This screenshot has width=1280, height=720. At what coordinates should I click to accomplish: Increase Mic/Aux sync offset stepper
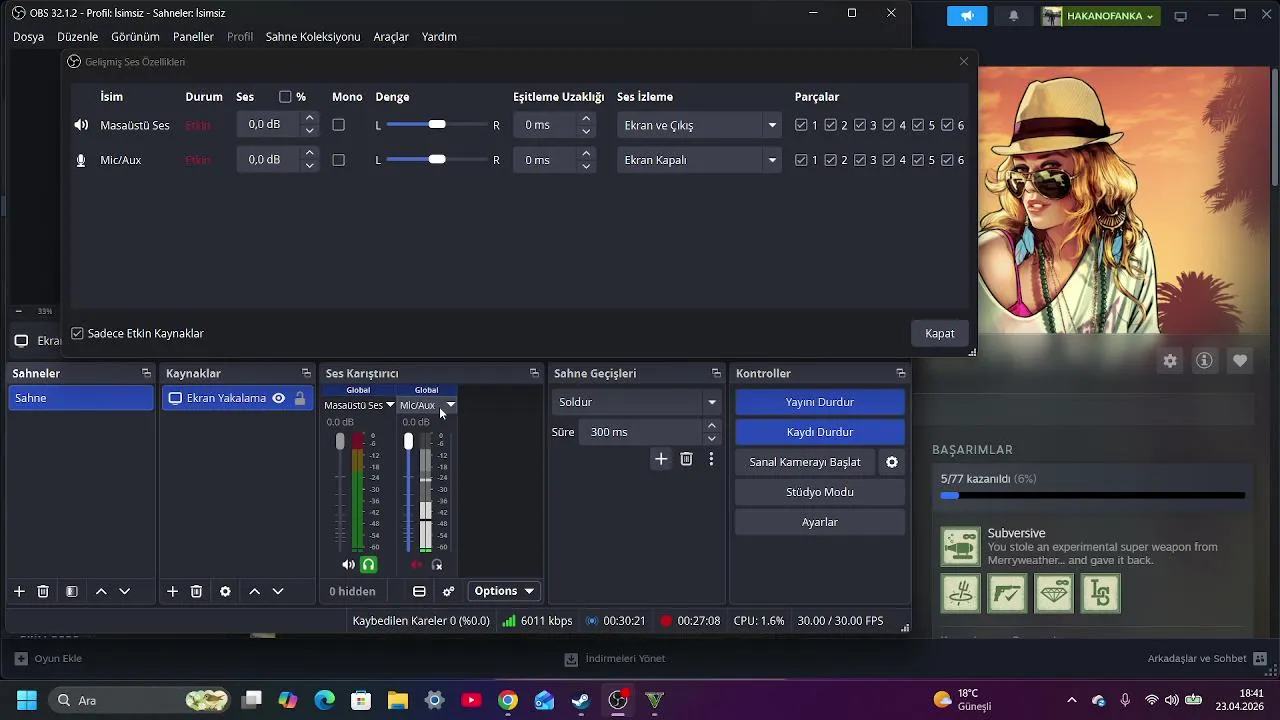[586, 153]
